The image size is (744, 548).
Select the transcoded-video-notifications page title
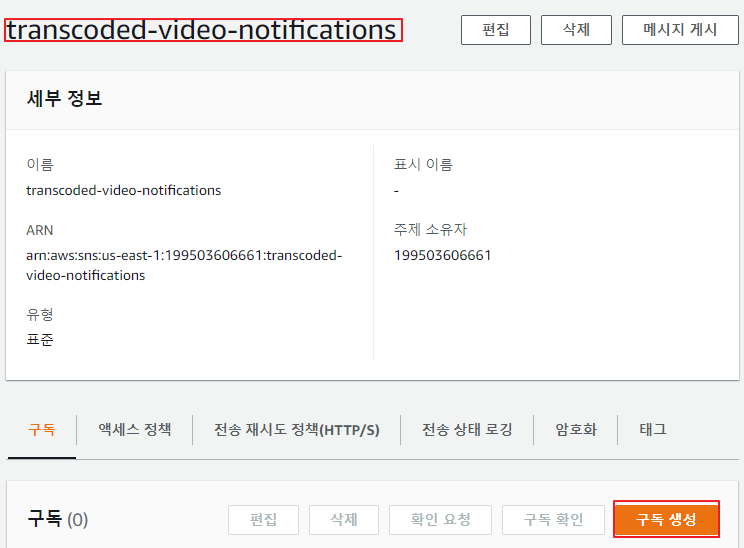click(x=202, y=30)
